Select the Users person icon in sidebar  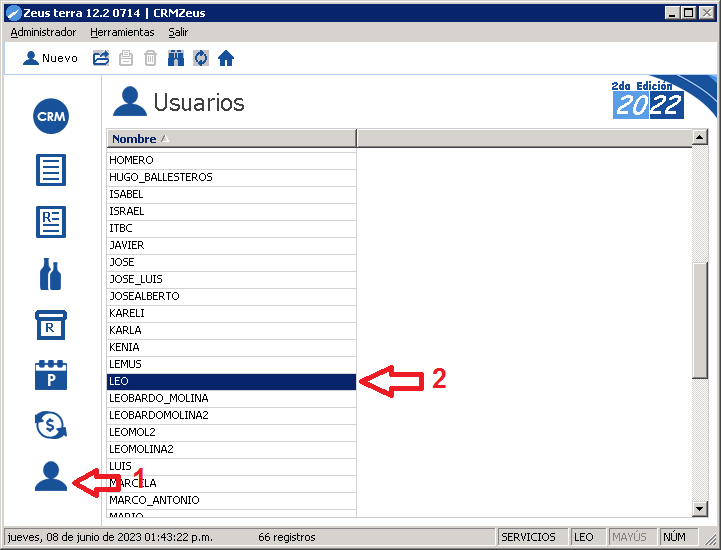51,476
